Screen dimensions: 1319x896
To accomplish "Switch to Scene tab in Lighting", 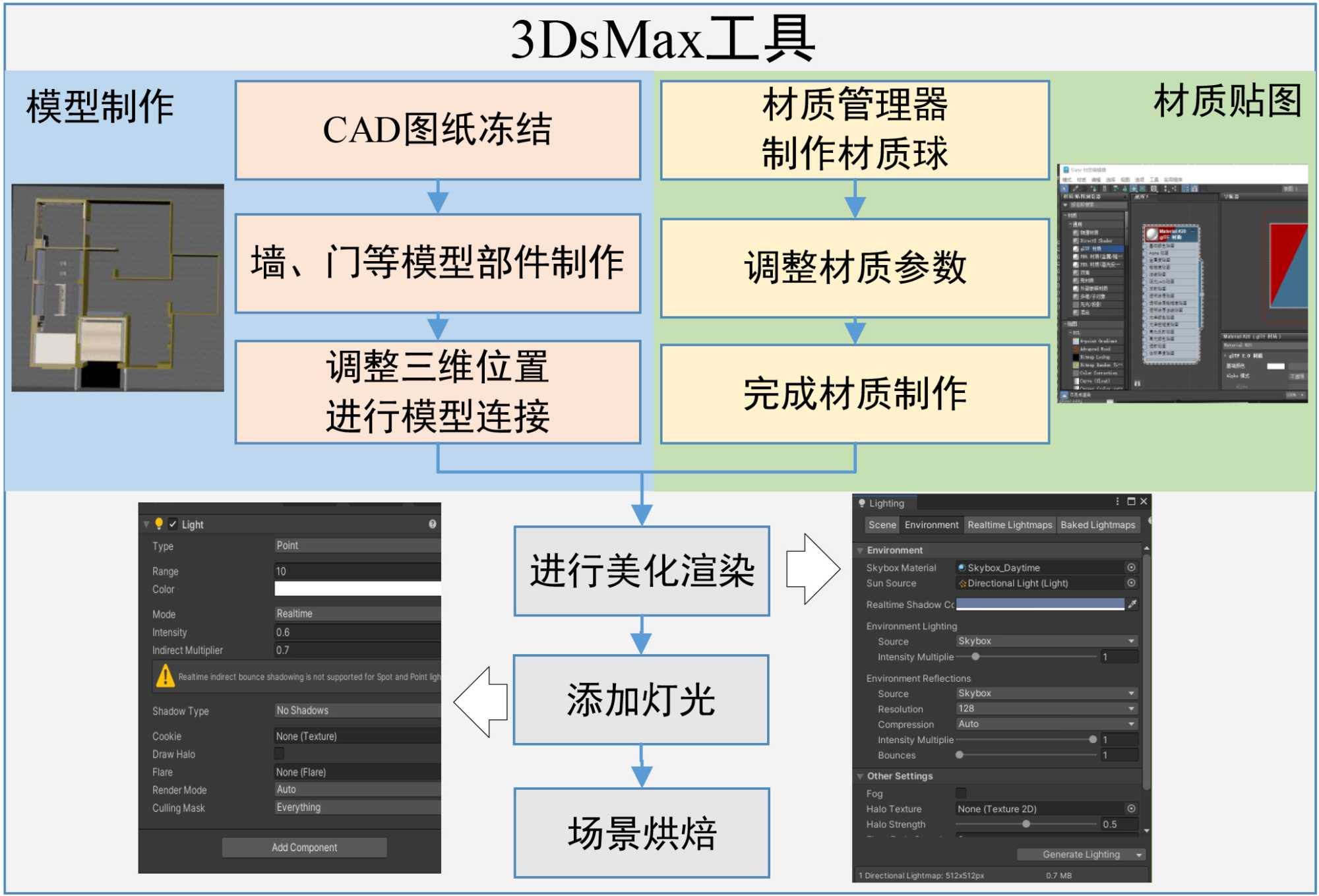I will click(882, 525).
